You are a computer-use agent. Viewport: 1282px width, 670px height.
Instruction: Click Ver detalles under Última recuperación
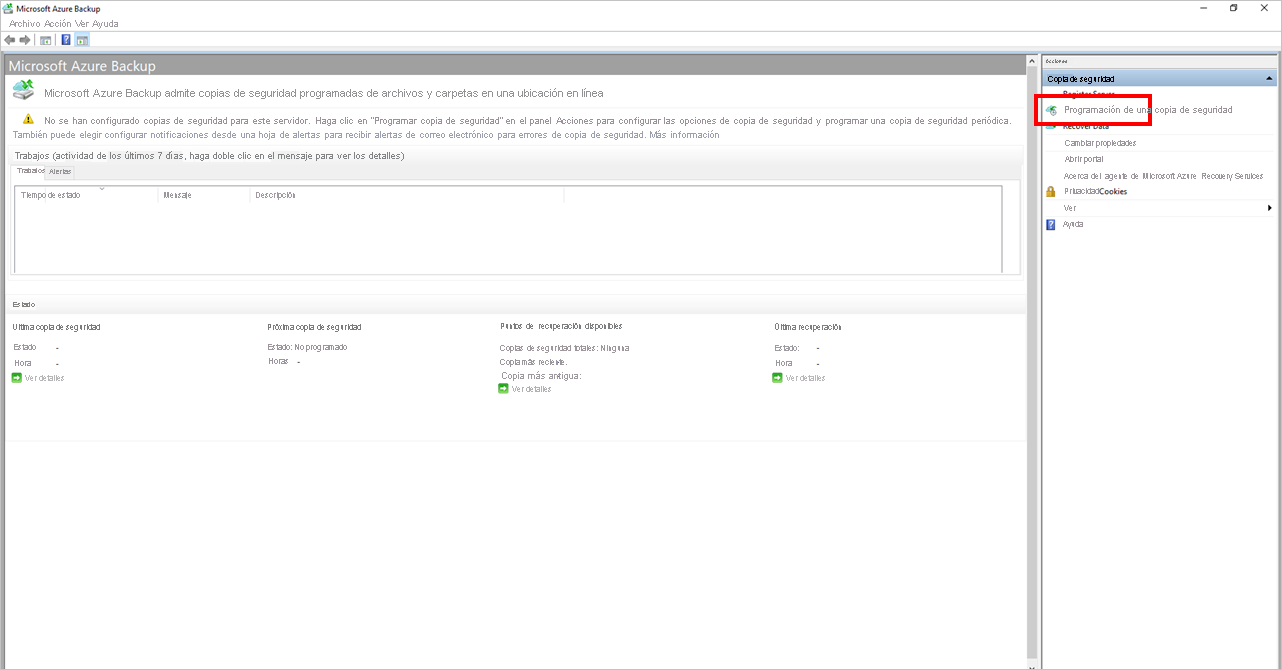805,378
